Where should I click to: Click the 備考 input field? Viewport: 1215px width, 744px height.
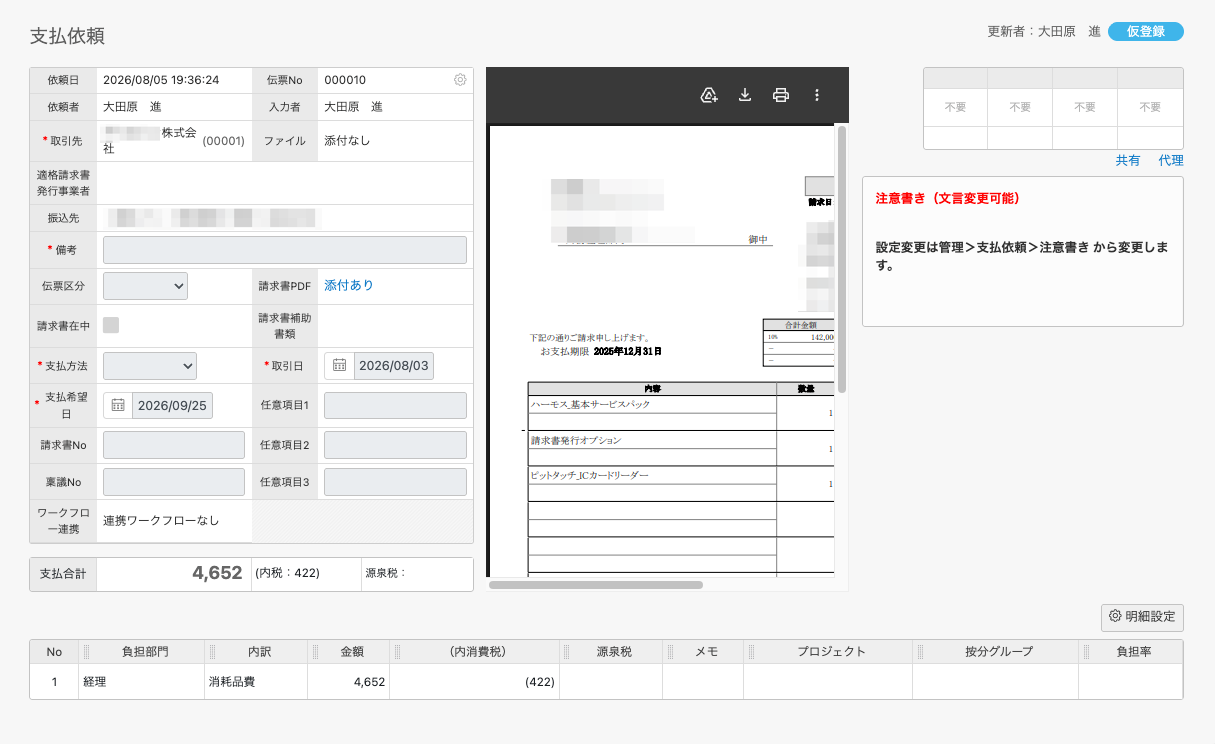tap(285, 250)
